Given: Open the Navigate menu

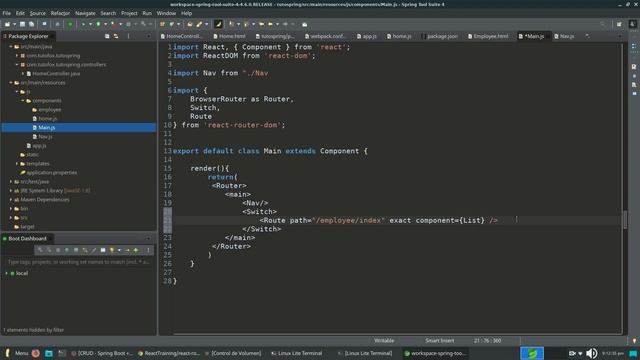Looking at the screenshot, I should tap(85, 13).
